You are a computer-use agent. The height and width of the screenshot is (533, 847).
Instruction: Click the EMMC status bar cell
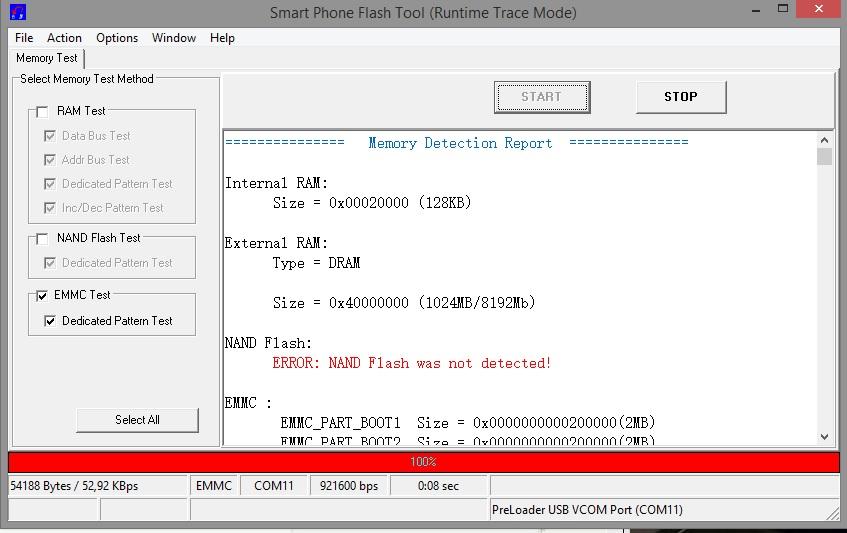click(x=214, y=486)
